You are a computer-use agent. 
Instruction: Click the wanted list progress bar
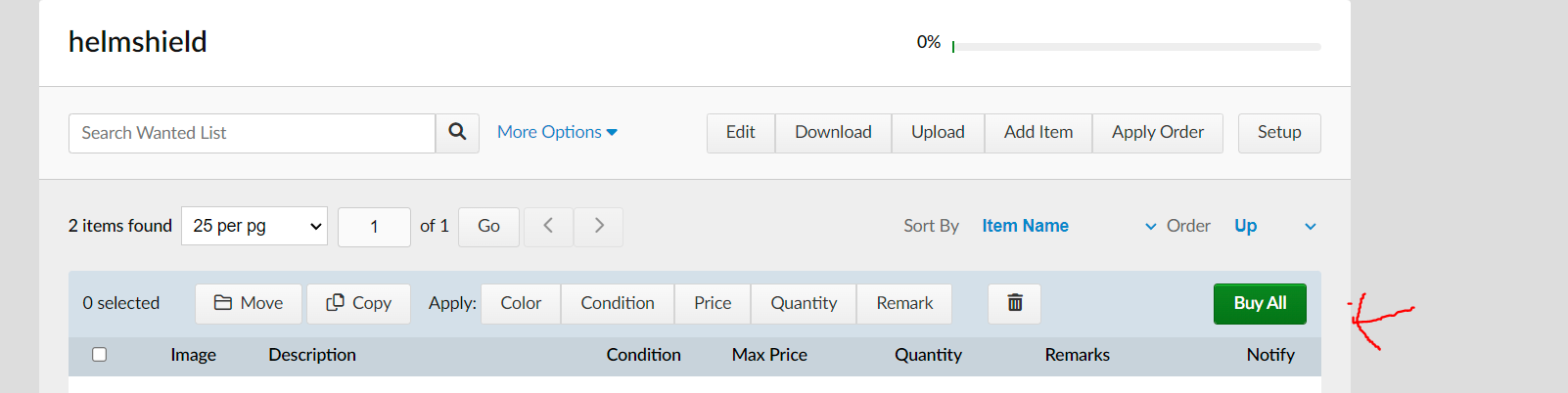[1136, 46]
